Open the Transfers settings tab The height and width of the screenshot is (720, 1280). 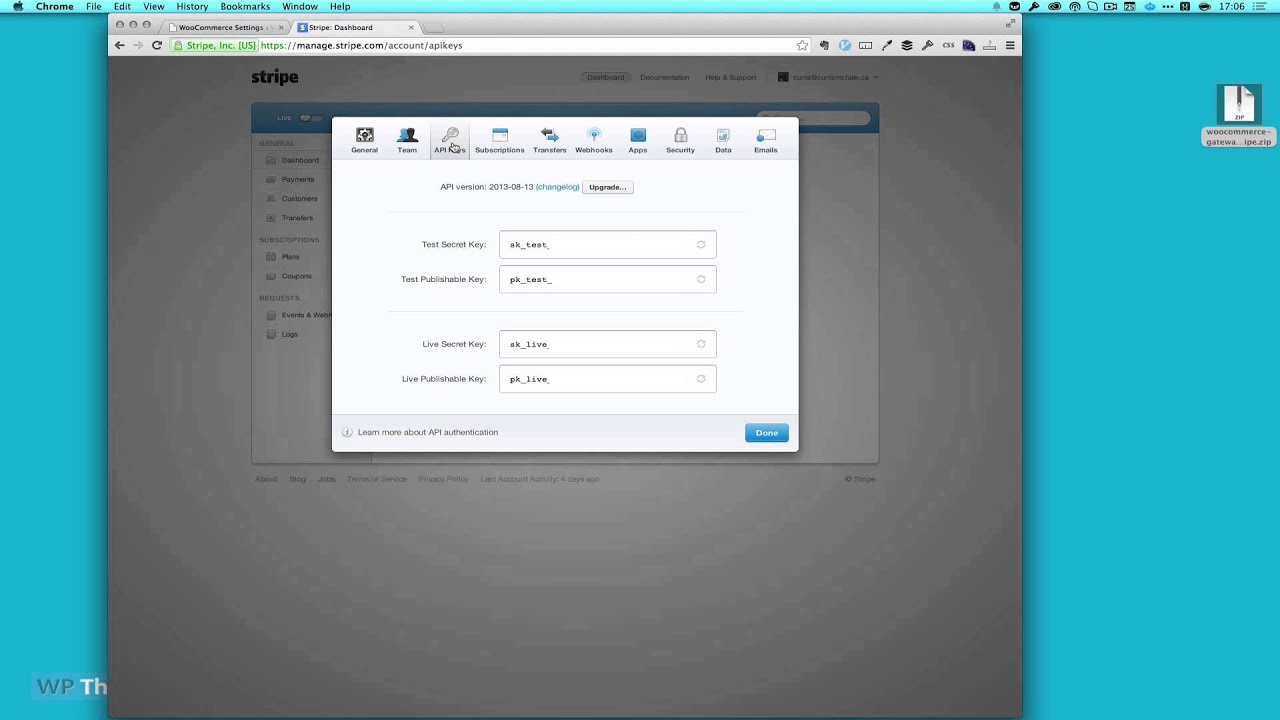pyautogui.click(x=549, y=140)
